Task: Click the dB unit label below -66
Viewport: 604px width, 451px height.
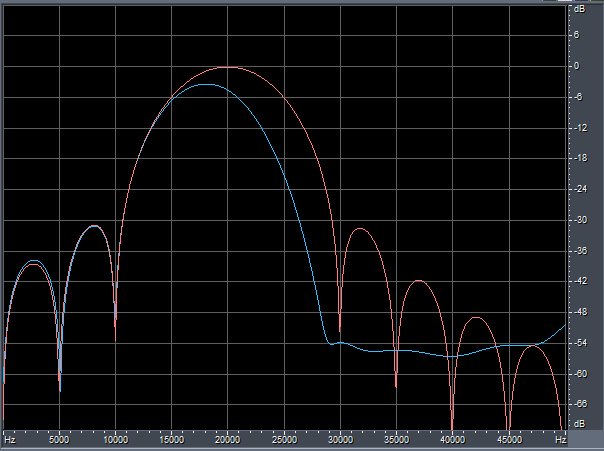Action: pos(579,424)
